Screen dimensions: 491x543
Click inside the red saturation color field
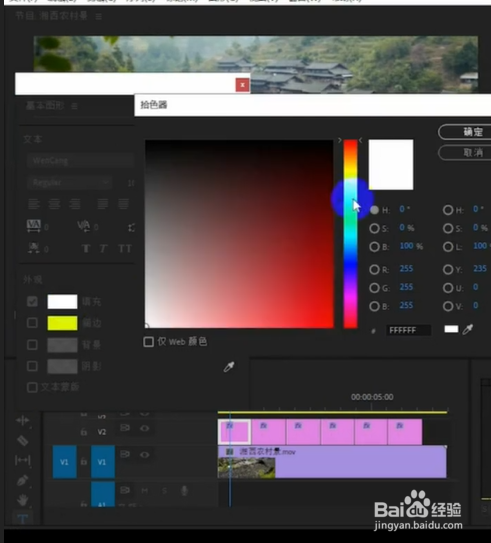point(239,234)
